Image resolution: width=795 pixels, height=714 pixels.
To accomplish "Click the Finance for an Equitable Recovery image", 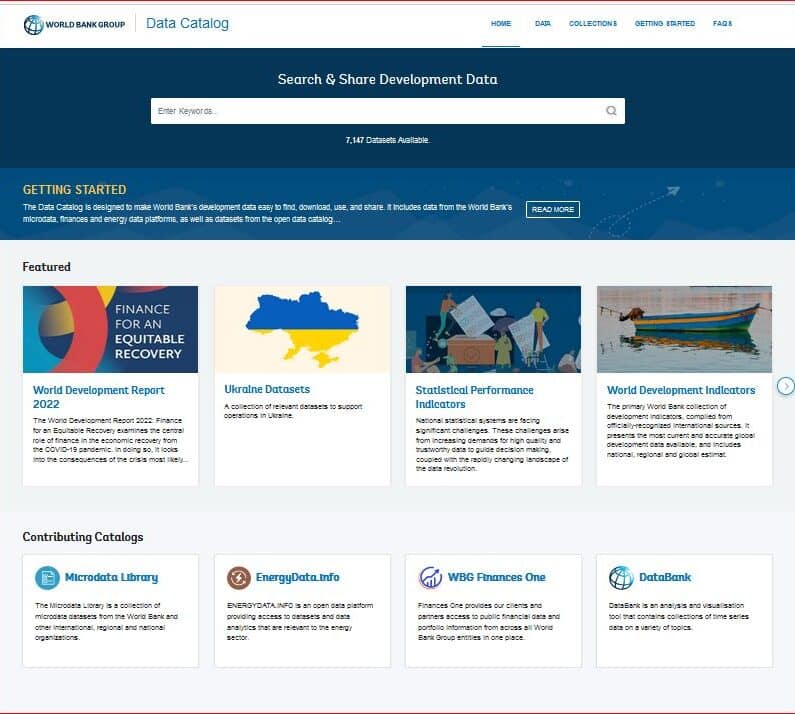I will [x=110, y=329].
